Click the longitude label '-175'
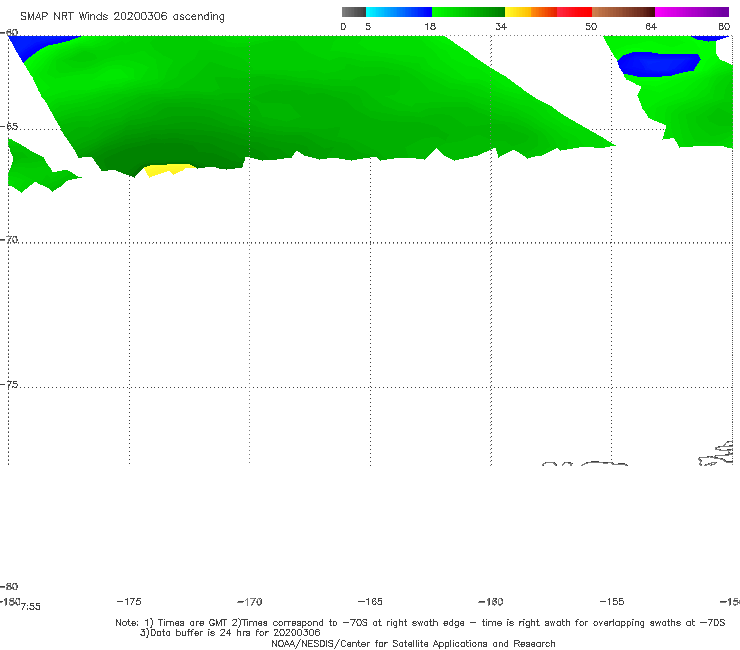 point(129,601)
